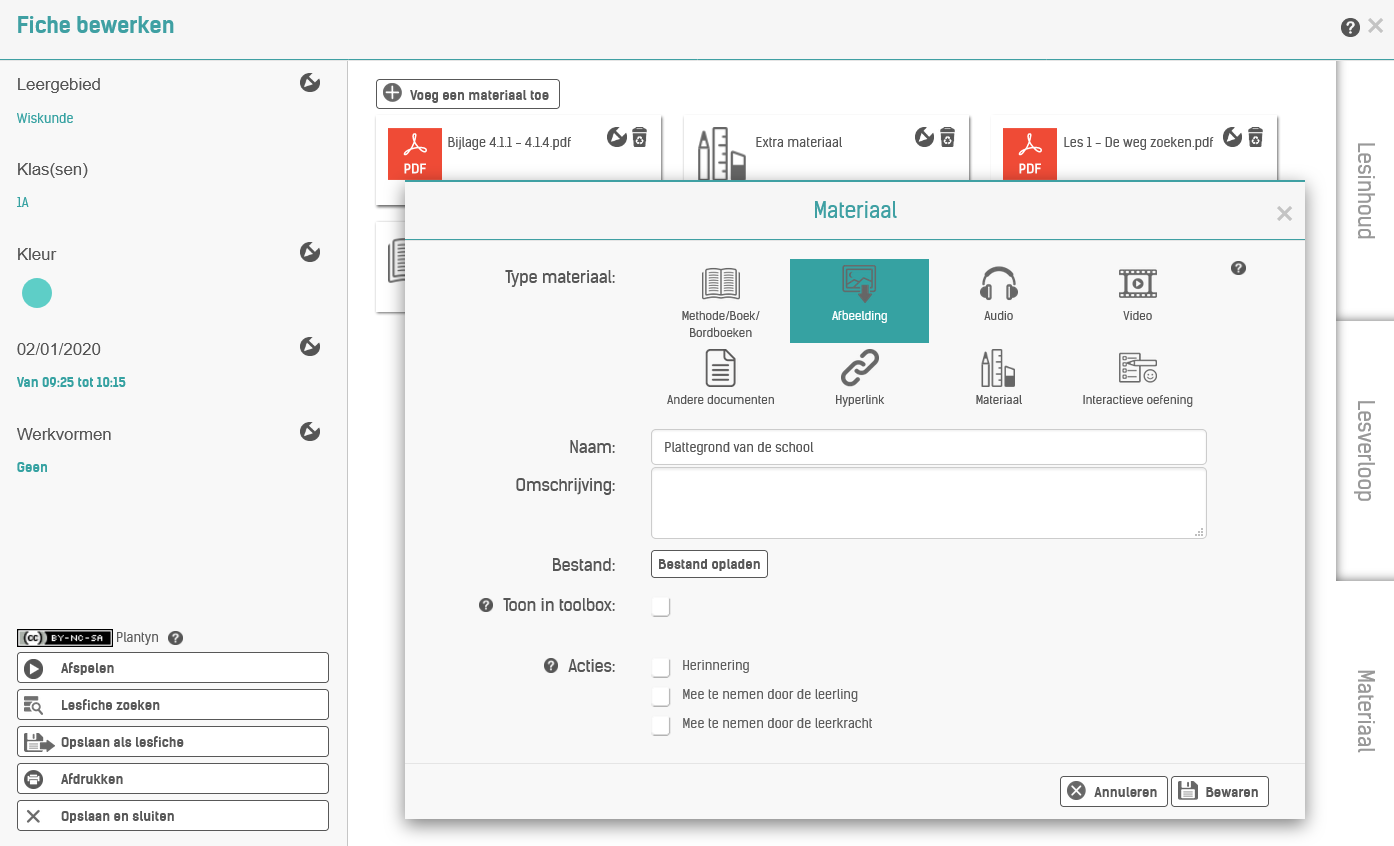
Task: Delete Bijlage 4.1.1 - 4.1.4.pdf material
Action: click(x=640, y=137)
